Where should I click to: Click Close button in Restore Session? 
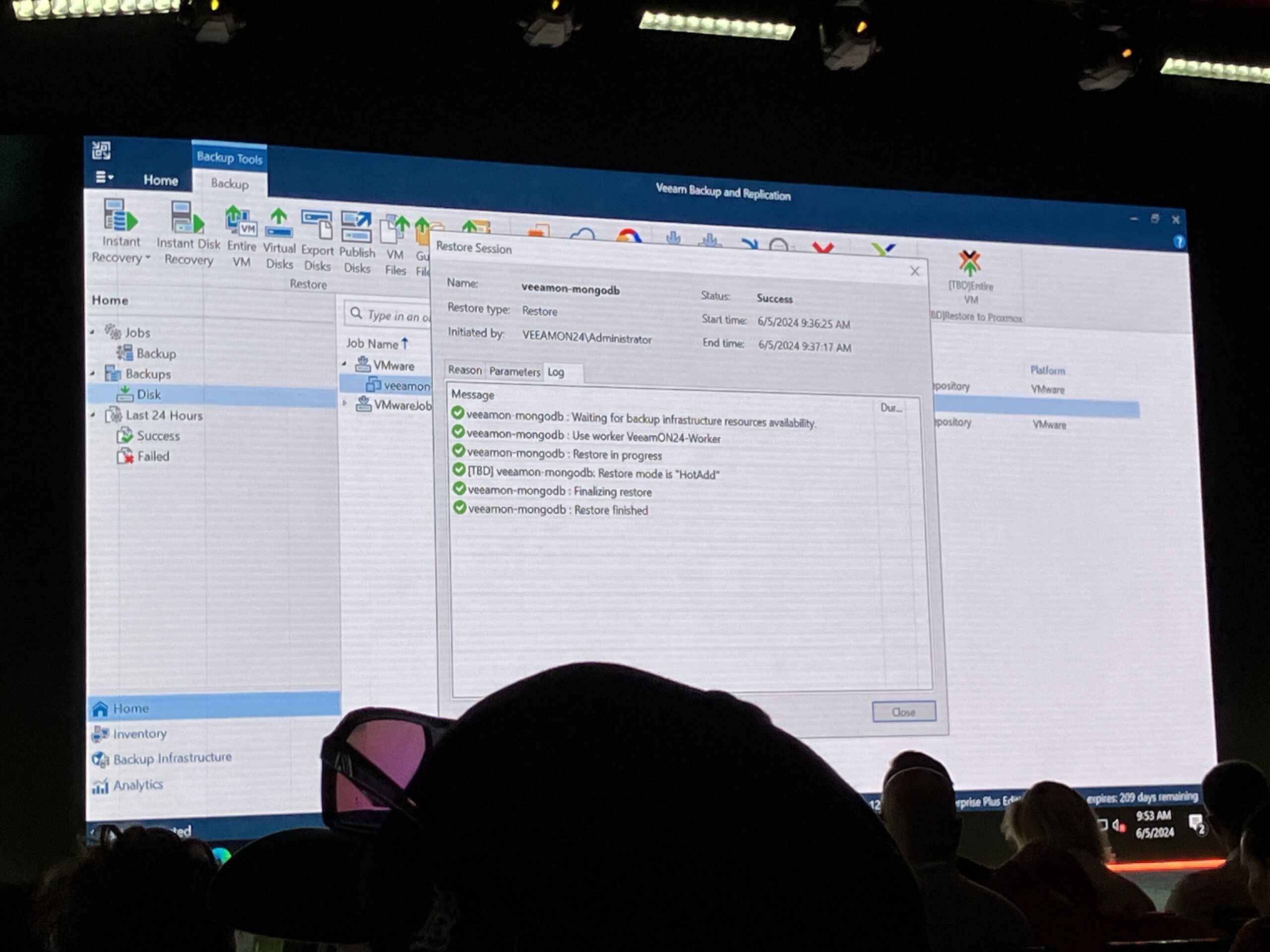904,712
